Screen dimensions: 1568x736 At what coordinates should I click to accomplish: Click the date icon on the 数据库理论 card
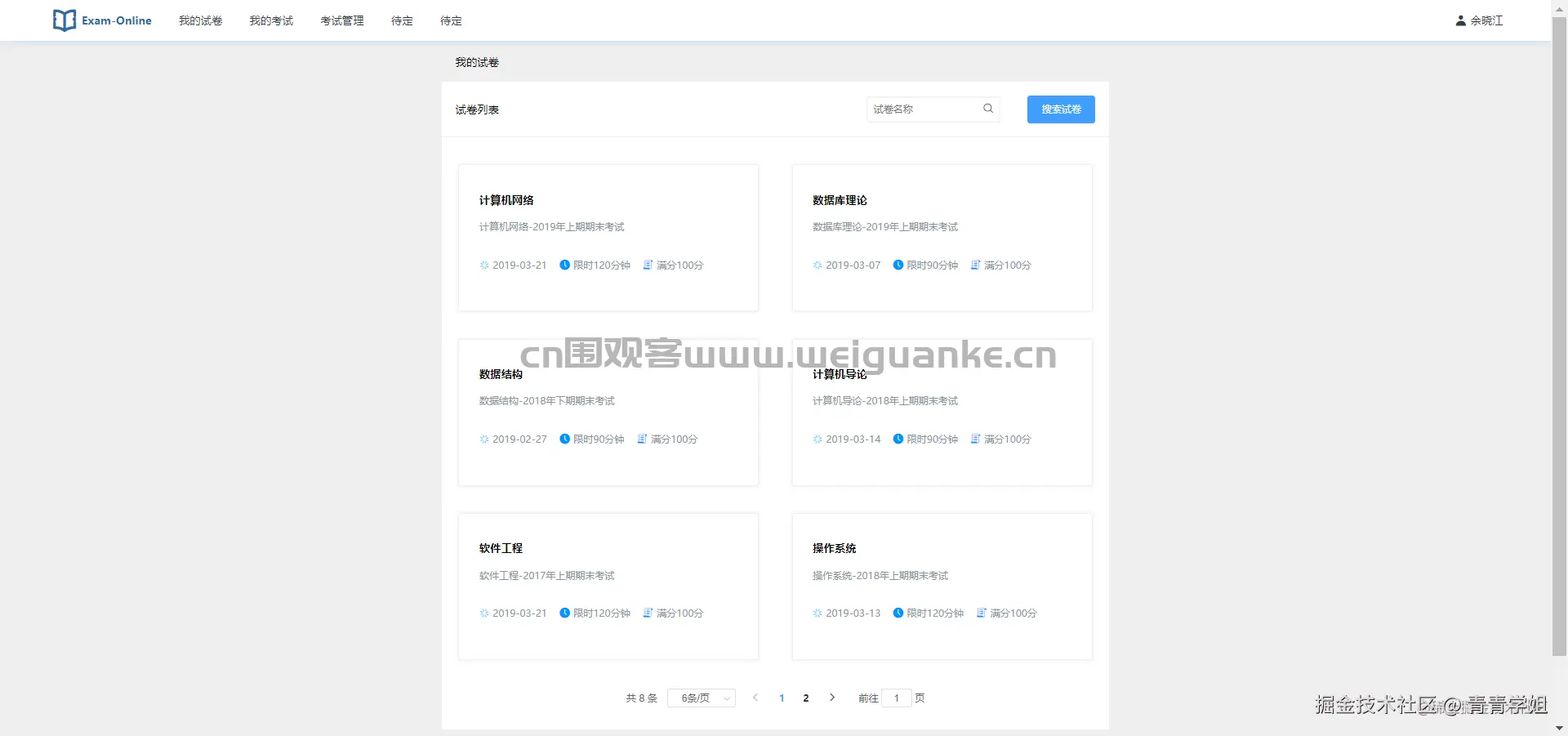coord(817,265)
